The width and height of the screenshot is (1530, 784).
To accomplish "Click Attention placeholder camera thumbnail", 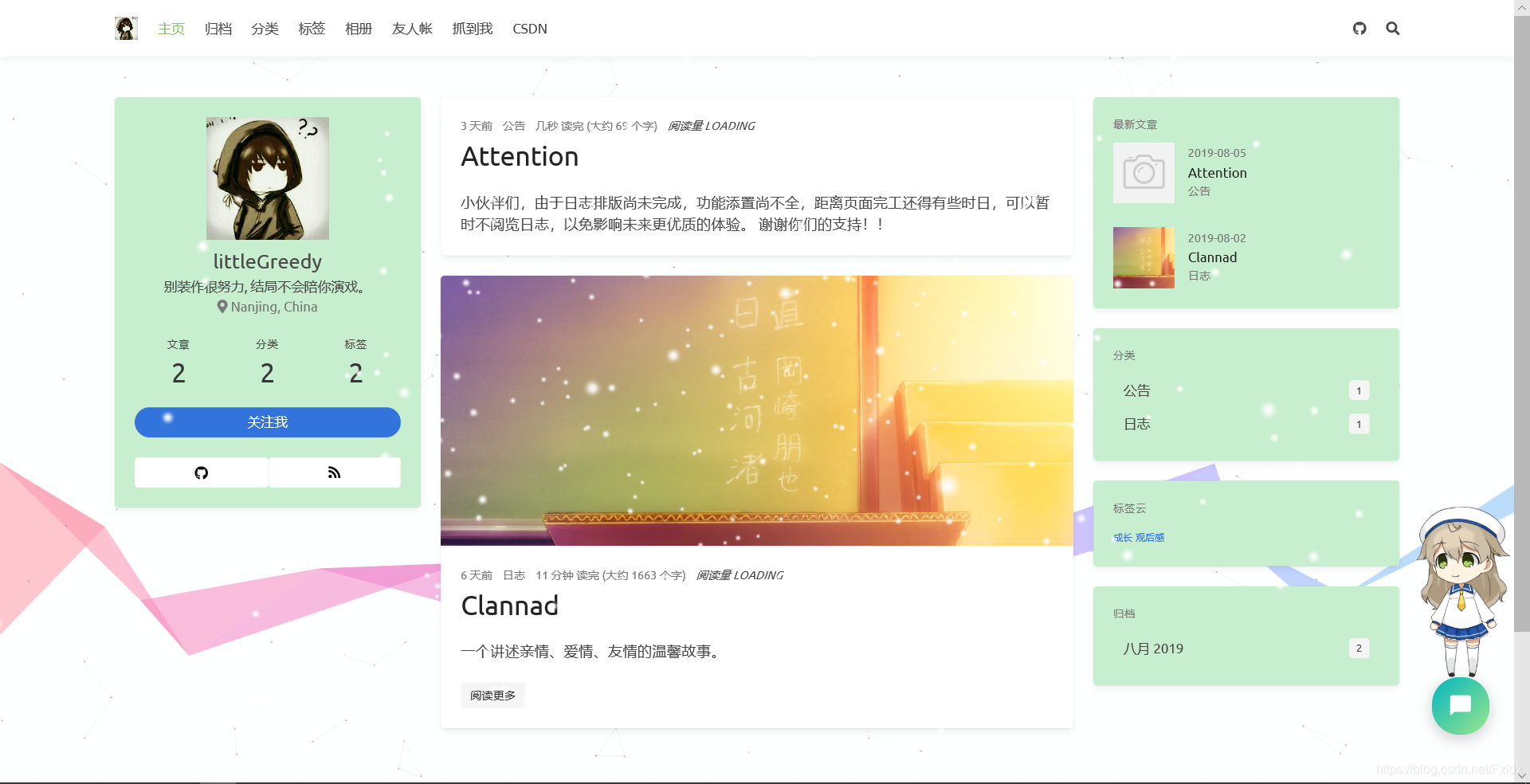I will click(x=1144, y=173).
